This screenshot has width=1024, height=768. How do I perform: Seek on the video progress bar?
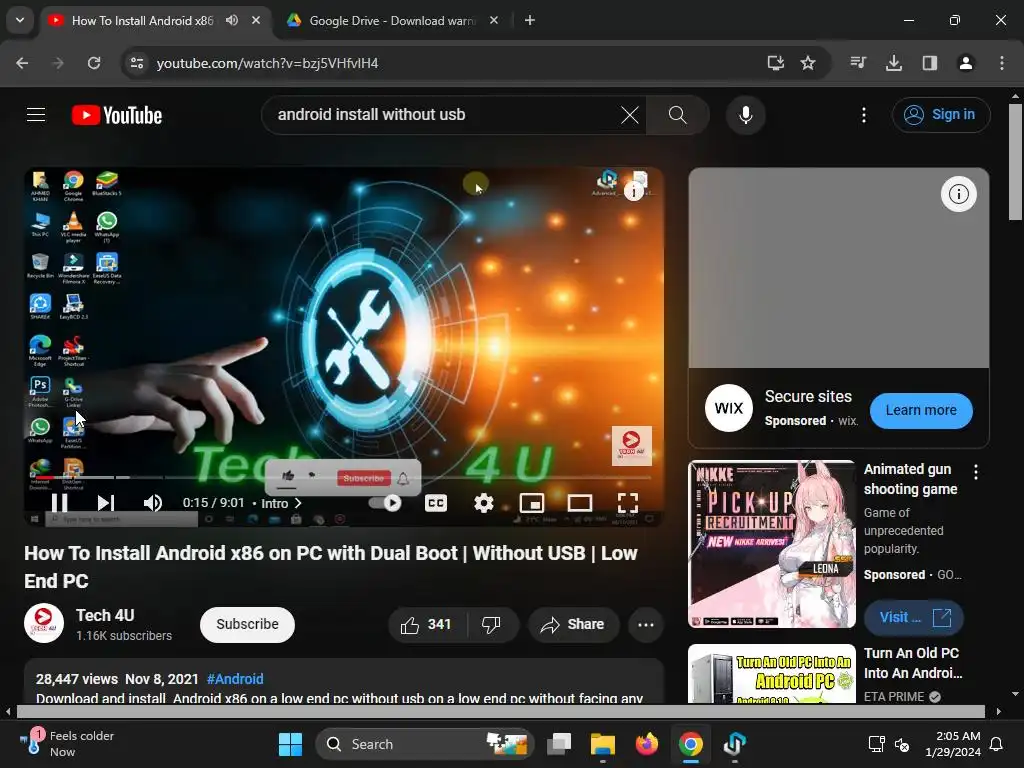pos(344,477)
